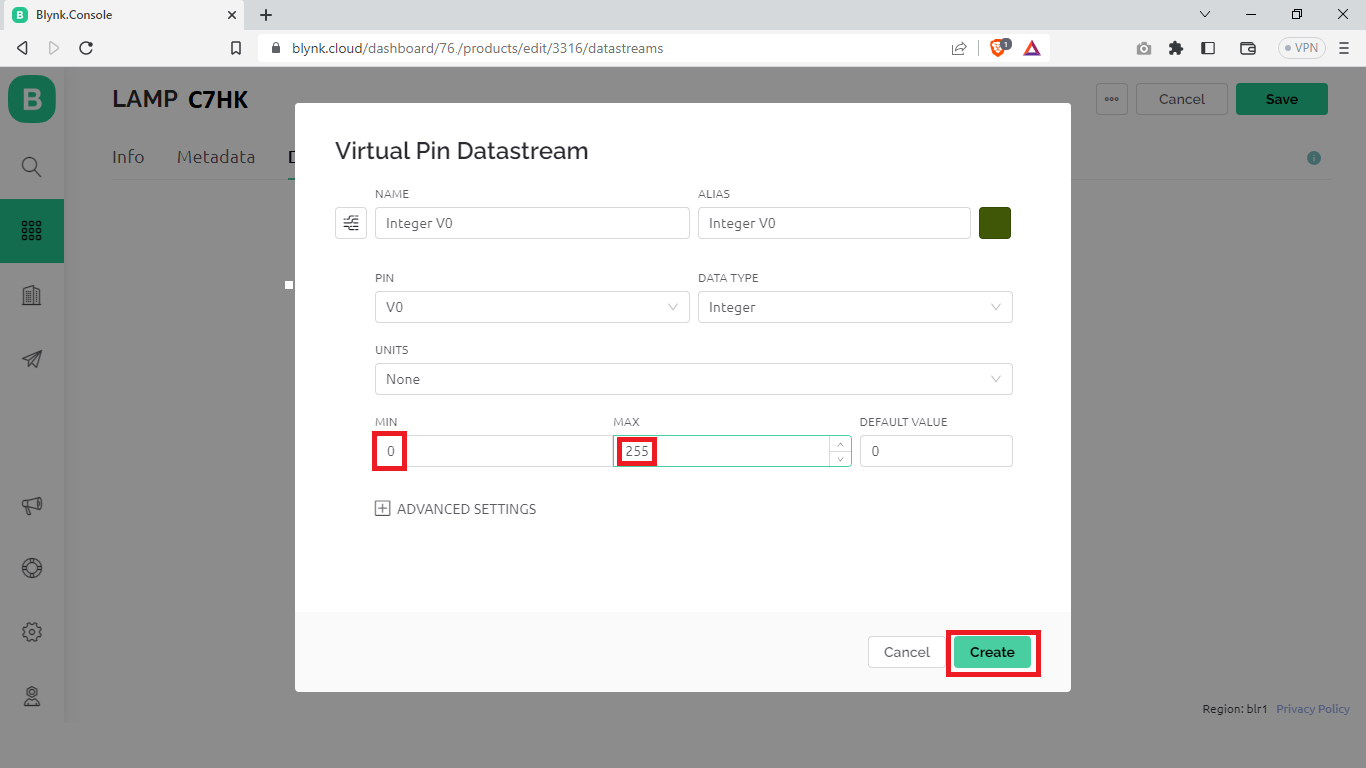The height and width of the screenshot is (768, 1366).
Task: Expand ADVANCED SETTINGS section
Action: pos(455,509)
